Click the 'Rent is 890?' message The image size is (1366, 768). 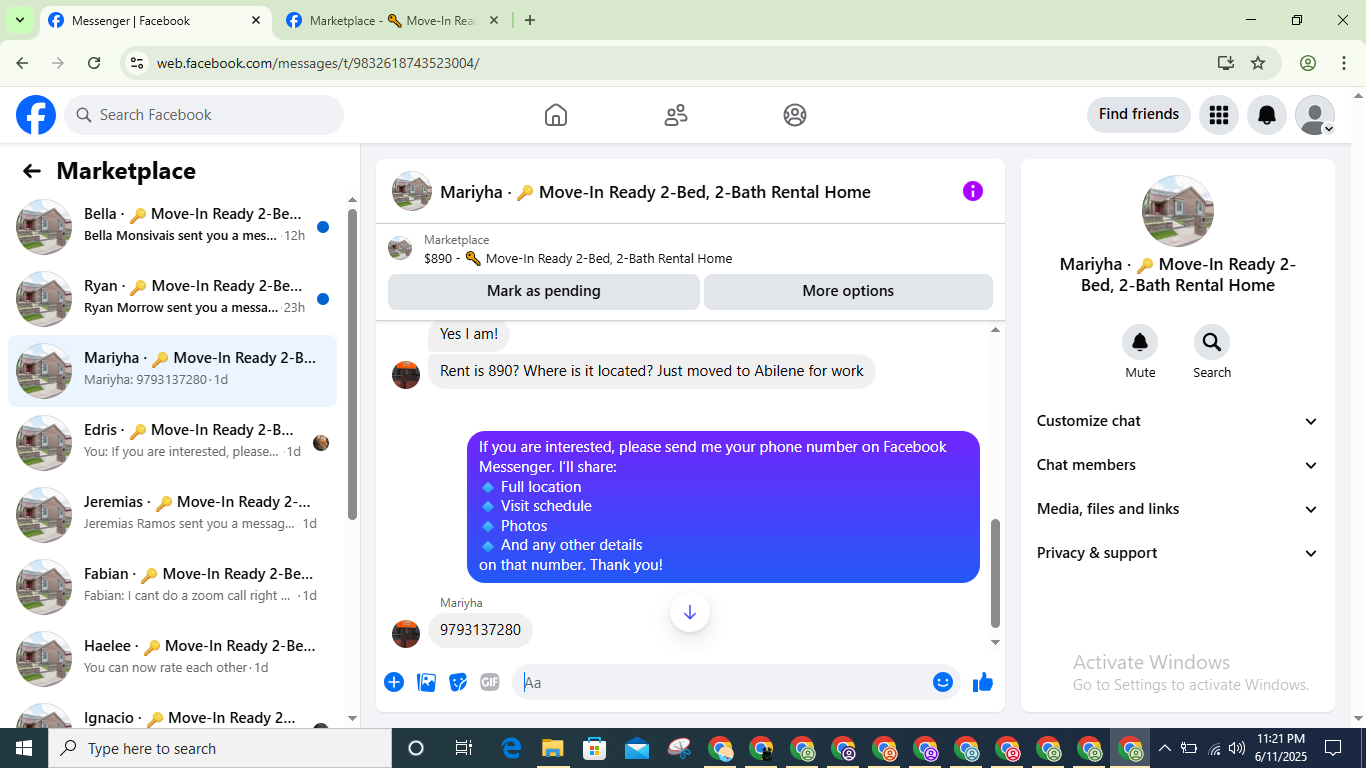coord(652,371)
